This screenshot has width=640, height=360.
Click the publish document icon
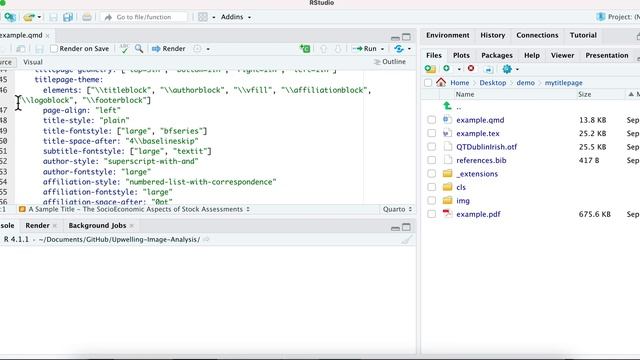(399, 49)
